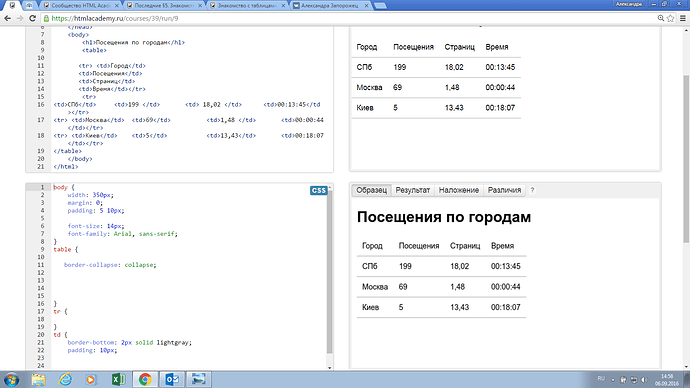Screen dimensions: 690x388
Task: Close the Александра Запорожец tab
Action: (366, 6)
